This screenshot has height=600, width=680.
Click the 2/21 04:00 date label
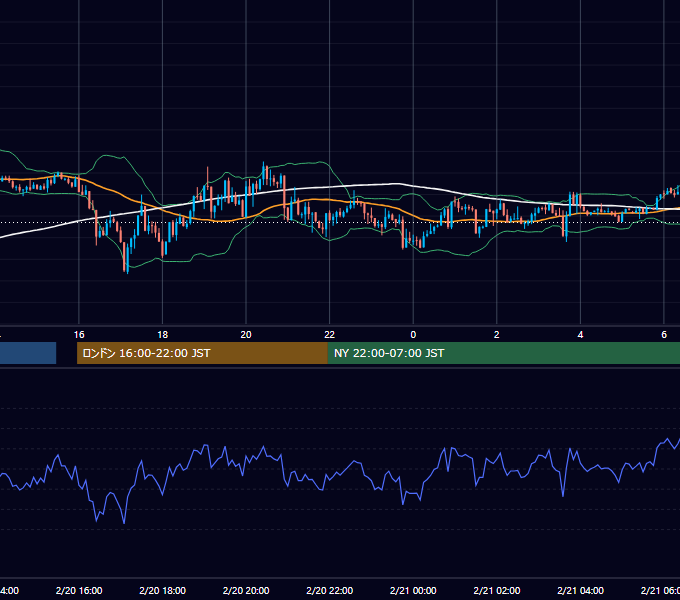[x=580, y=591]
